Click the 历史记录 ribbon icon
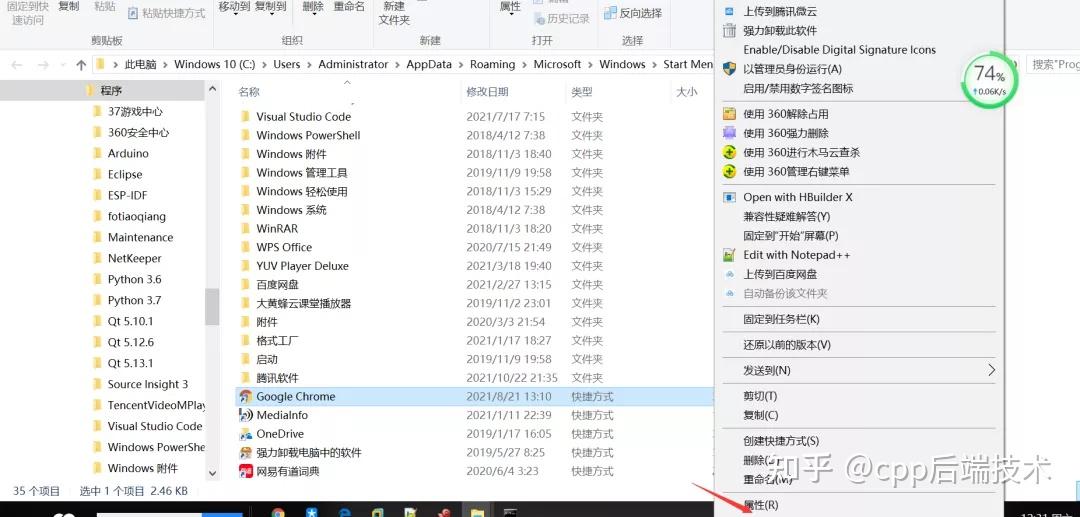Viewport: 1080px width, 517px height. [538, 18]
